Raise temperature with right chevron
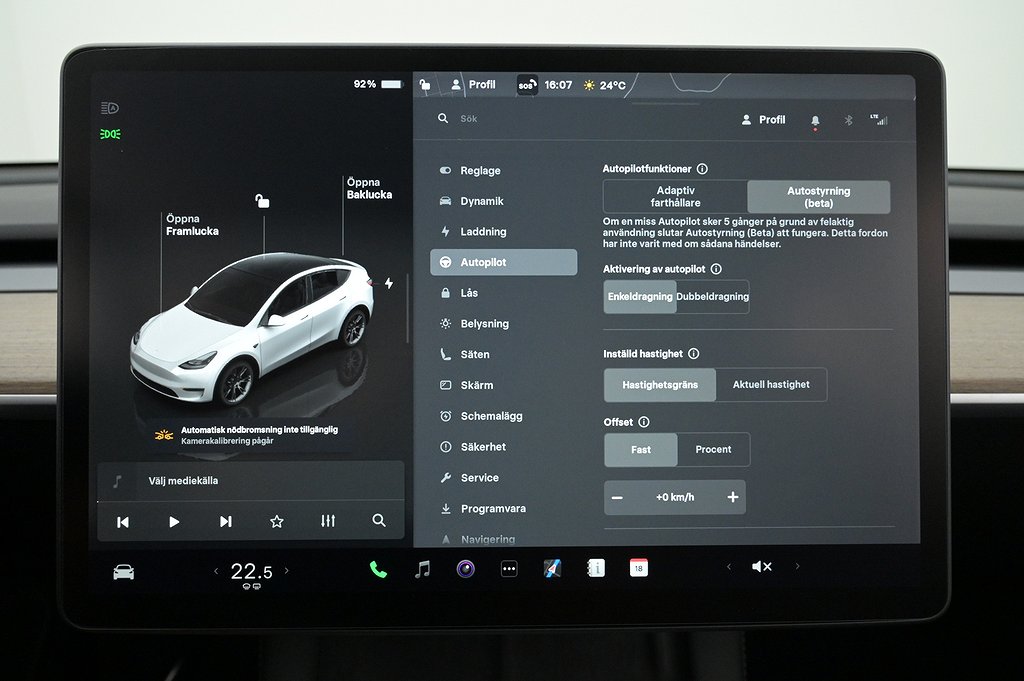This screenshot has width=1024, height=681. click(287, 571)
